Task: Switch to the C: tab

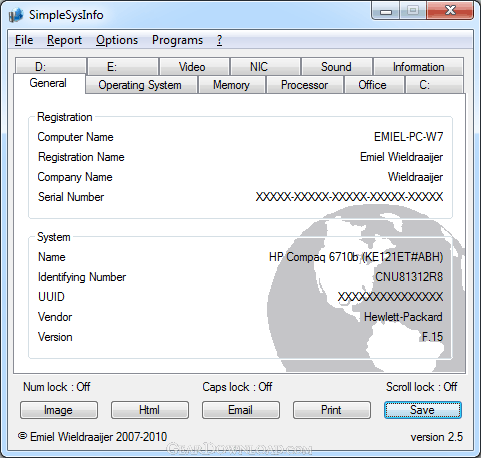Action: (434, 85)
